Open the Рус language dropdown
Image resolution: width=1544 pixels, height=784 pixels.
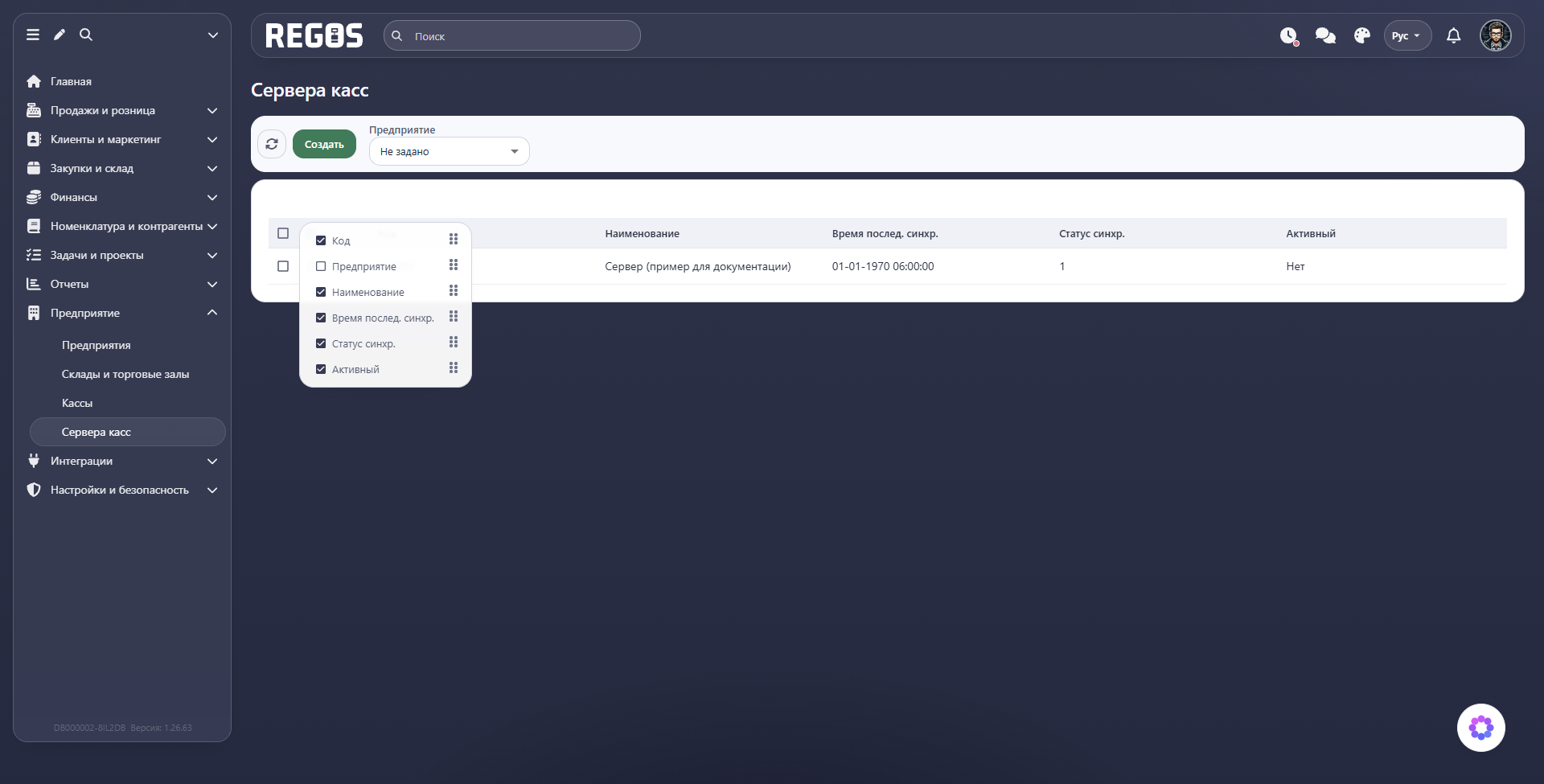tap(1407, 35)
